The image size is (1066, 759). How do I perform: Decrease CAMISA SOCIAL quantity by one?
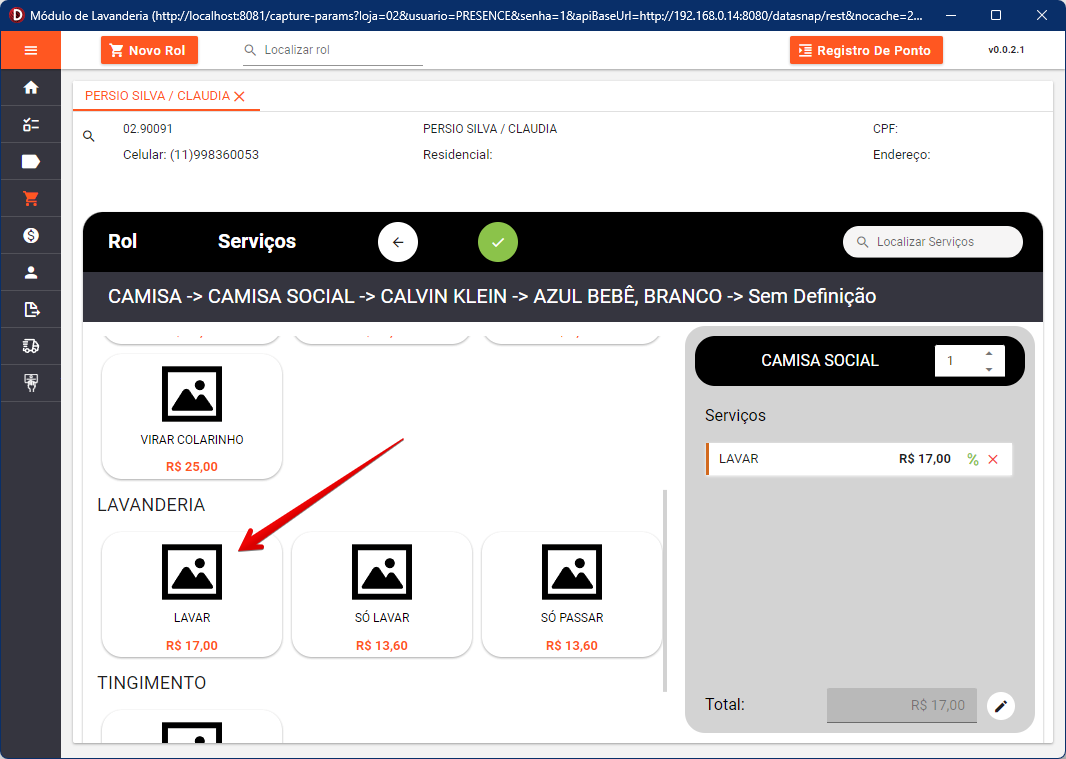tap(989, 369)
